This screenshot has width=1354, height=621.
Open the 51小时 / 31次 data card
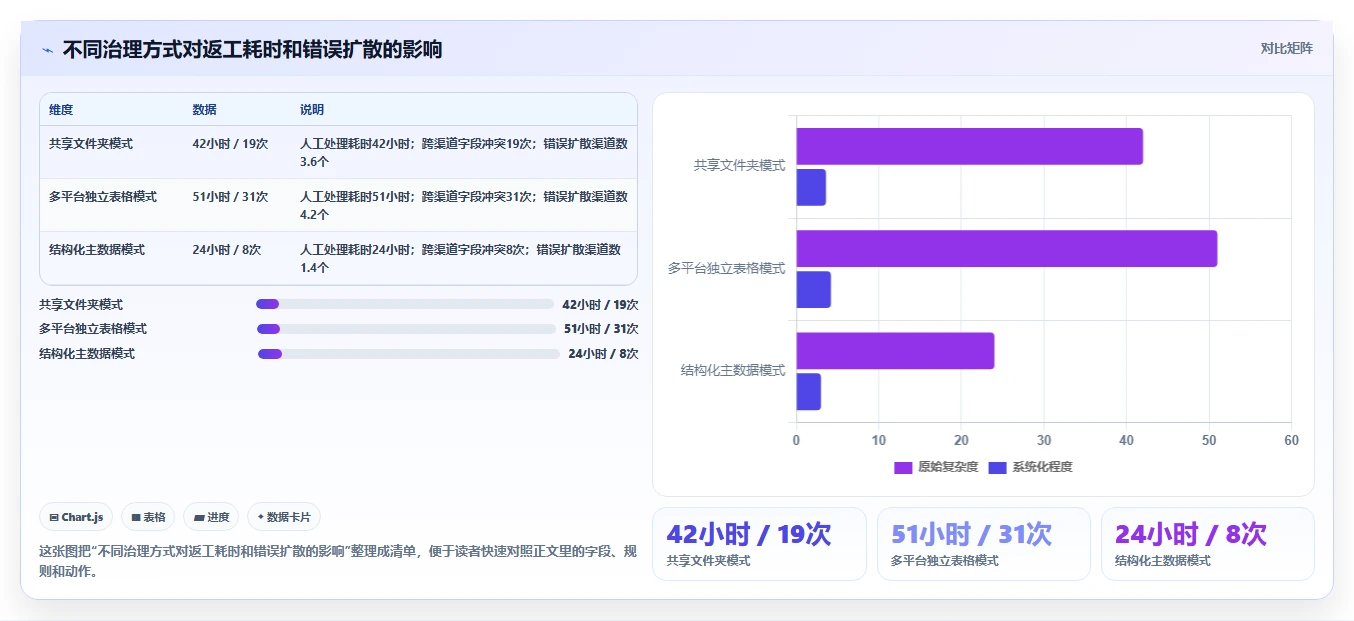point(983,544)
